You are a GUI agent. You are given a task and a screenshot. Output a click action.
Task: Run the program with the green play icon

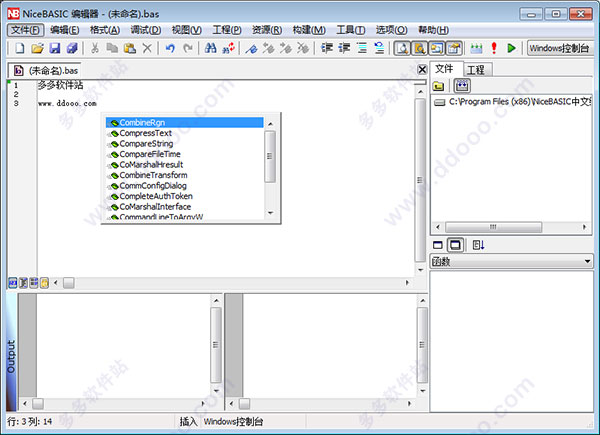[x=511, y=48]
